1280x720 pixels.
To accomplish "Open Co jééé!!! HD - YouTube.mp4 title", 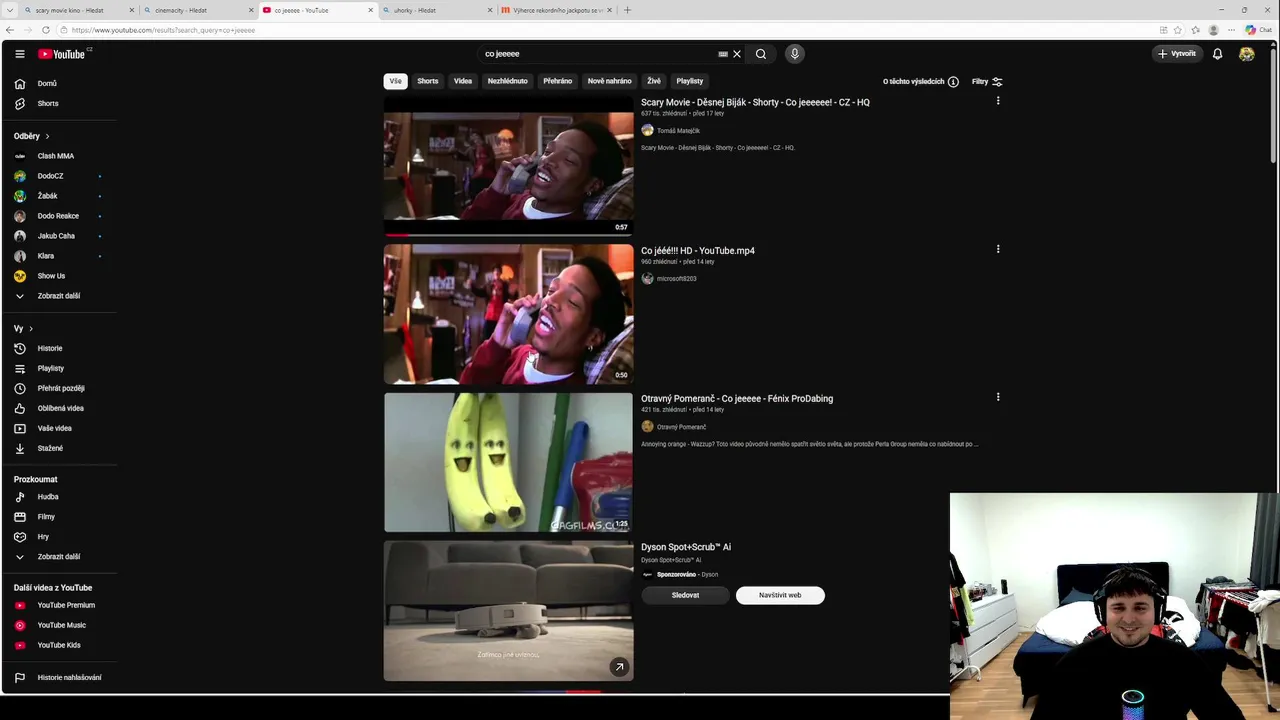I will [698, 251].
